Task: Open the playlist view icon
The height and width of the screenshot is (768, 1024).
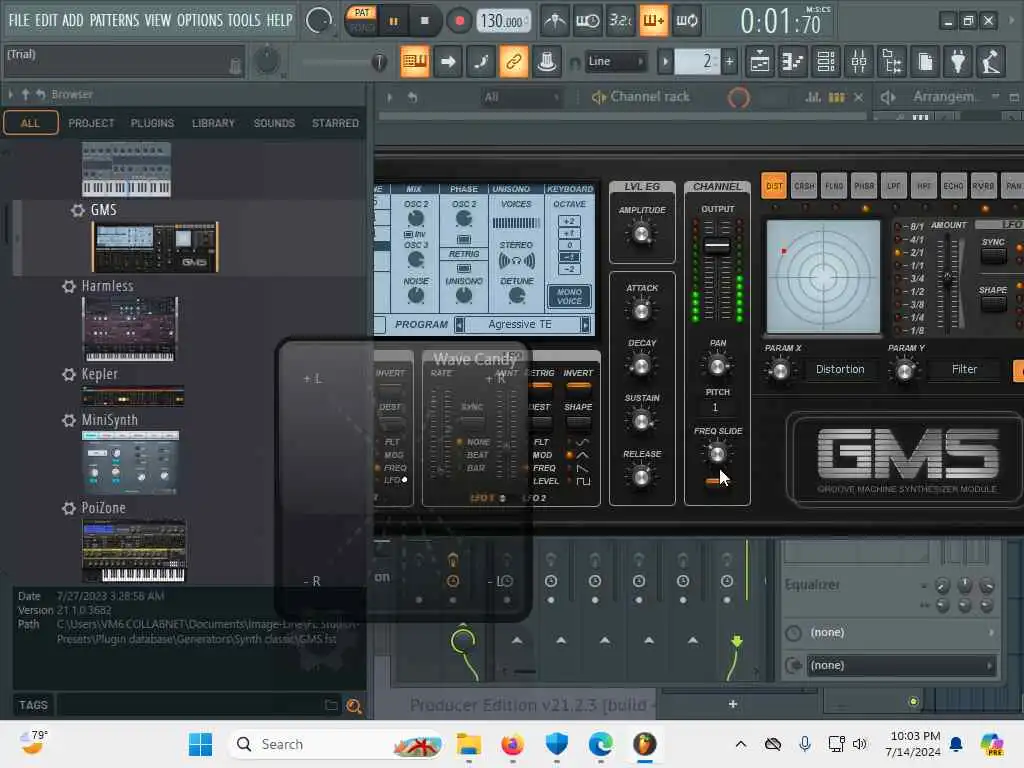Action: (x=760, y=62)
